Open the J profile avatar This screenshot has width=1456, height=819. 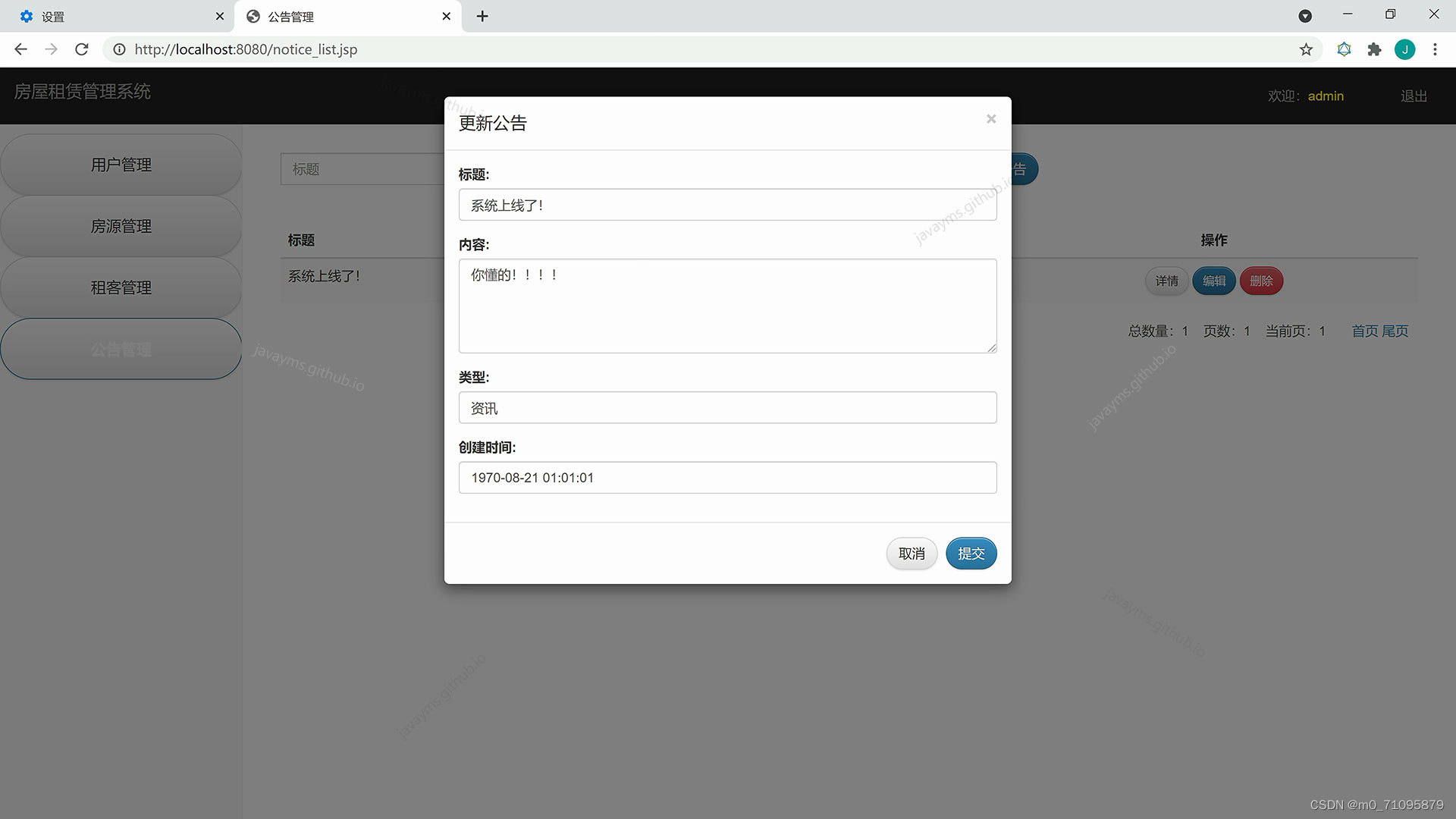[x=1404, y=49]
